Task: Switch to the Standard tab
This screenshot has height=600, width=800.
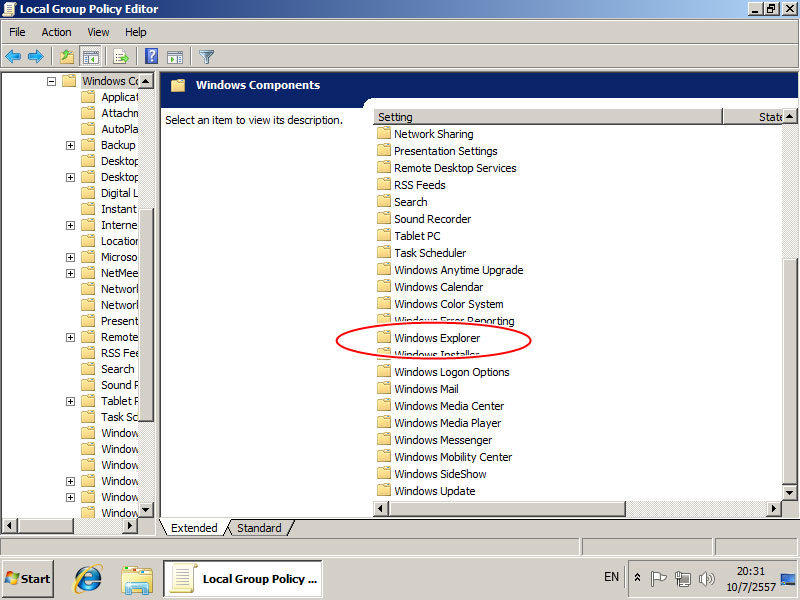Action: pyautogui.click(x=259, y=528)
